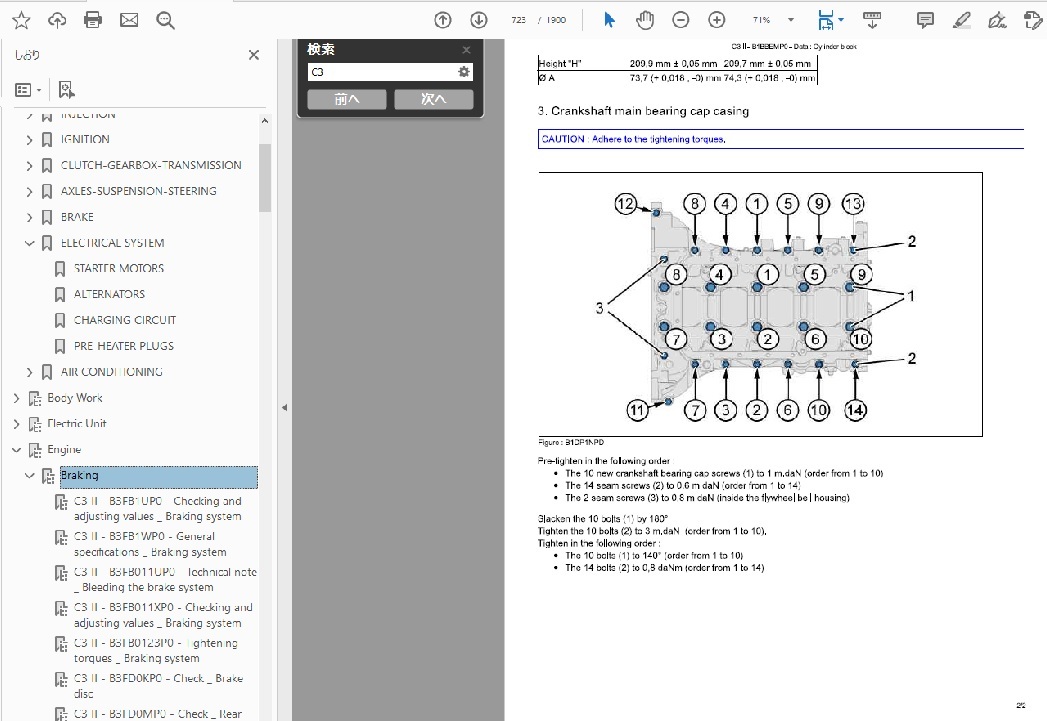Open the ALTERNATORS bookmark
The image size is (1047, 721).
tap(110, 294)
